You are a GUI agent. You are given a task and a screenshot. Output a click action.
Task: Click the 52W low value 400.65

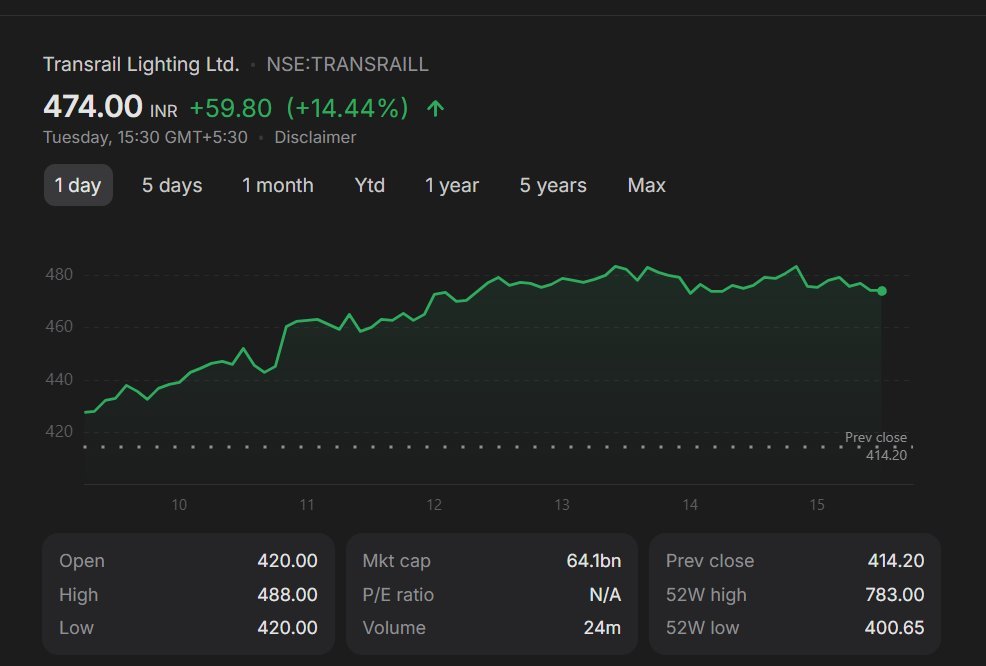(894, 628)
